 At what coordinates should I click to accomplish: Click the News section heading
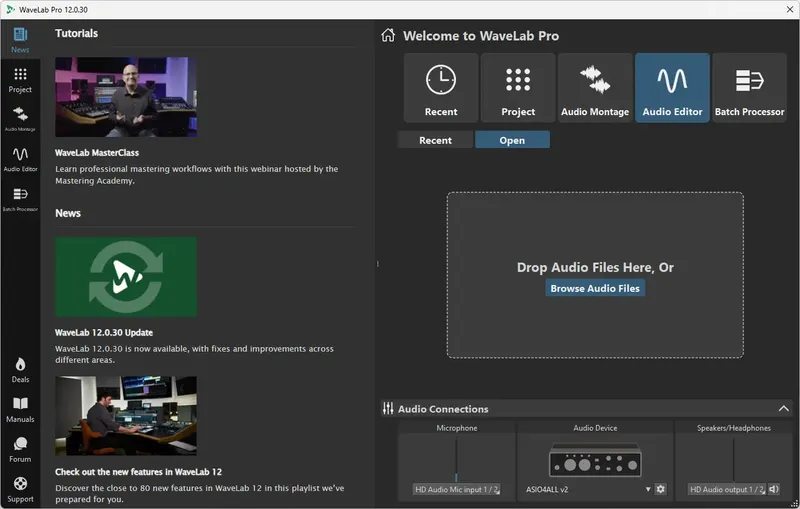[68, 213]
